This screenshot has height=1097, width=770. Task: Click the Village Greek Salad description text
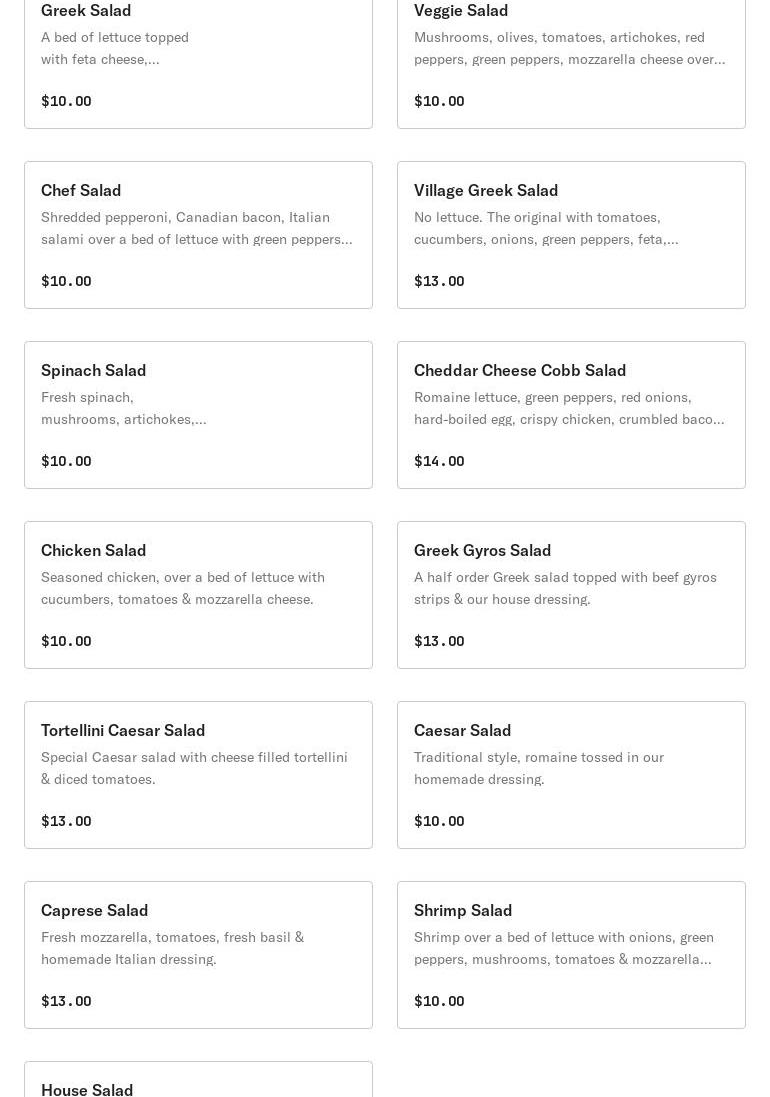[x=546, y=228]
